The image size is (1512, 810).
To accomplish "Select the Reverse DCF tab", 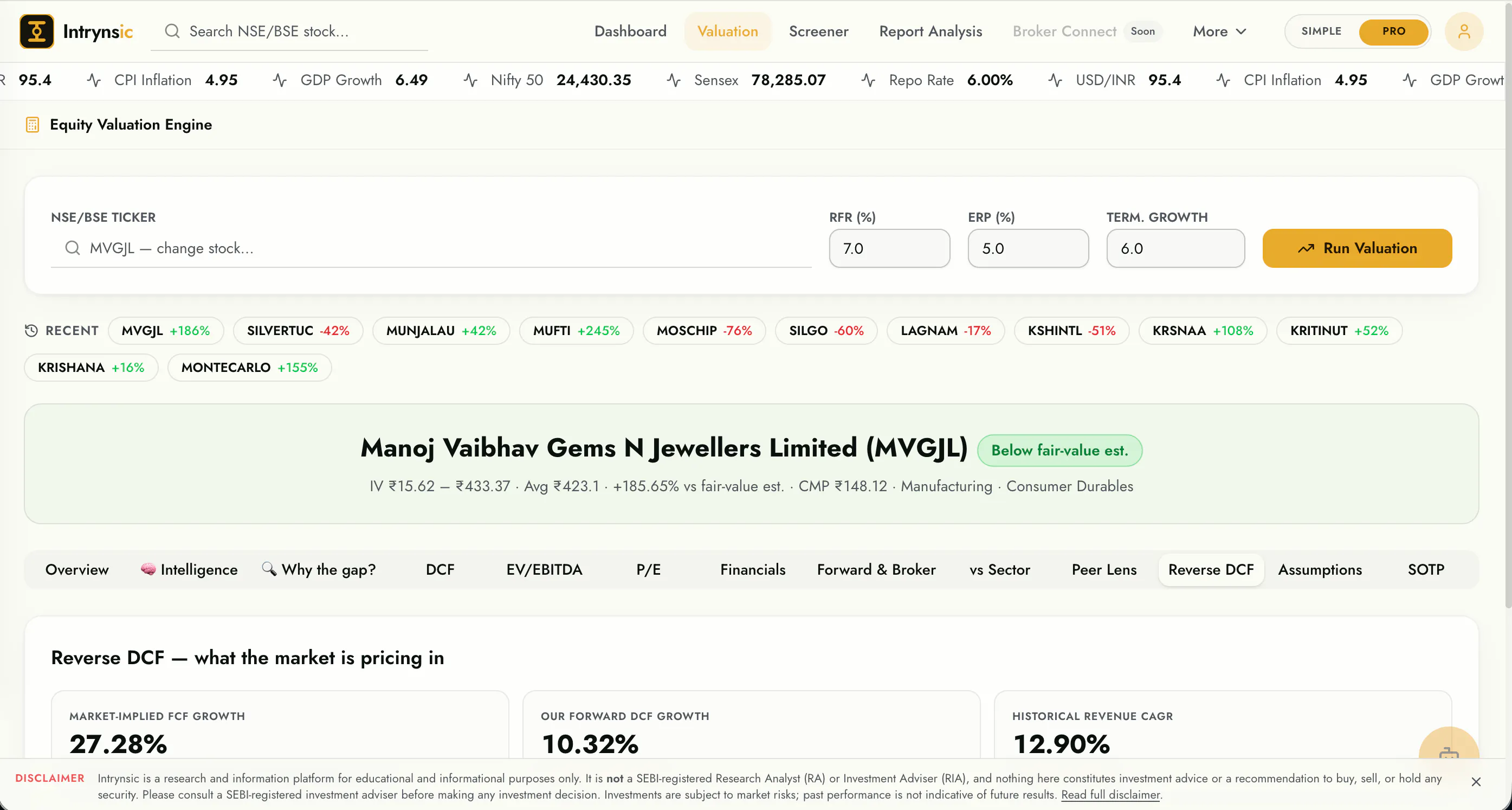I will (1211, 570).
